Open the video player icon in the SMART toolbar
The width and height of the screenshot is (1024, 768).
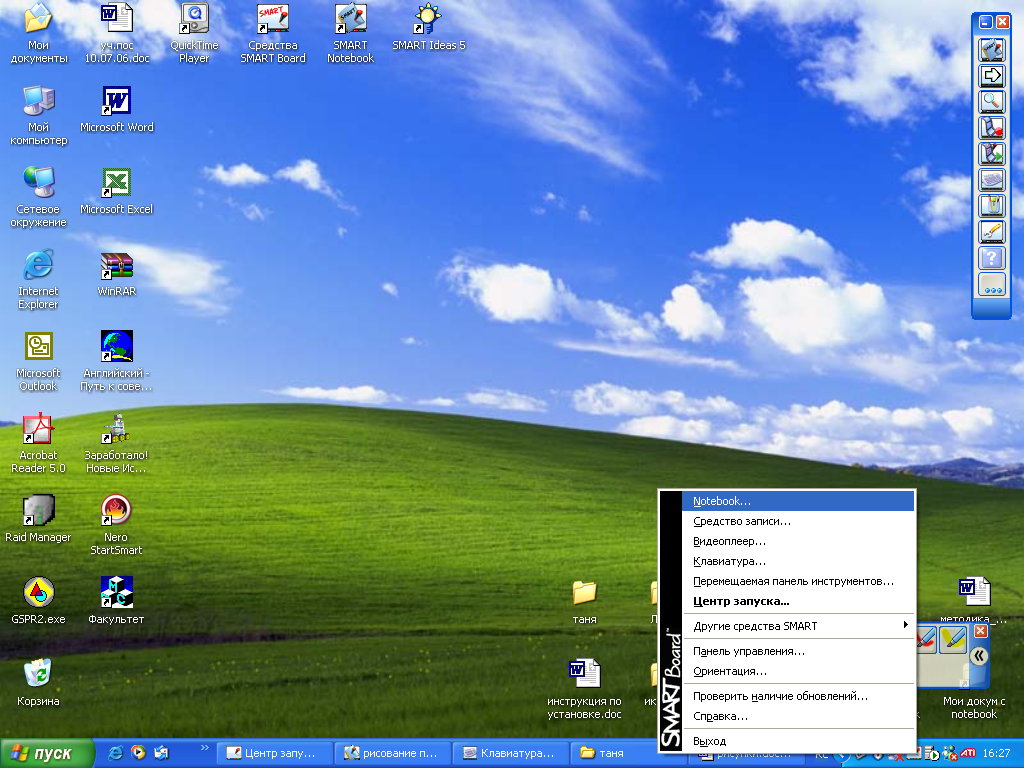pyautogui.click(x=991, y=154)
